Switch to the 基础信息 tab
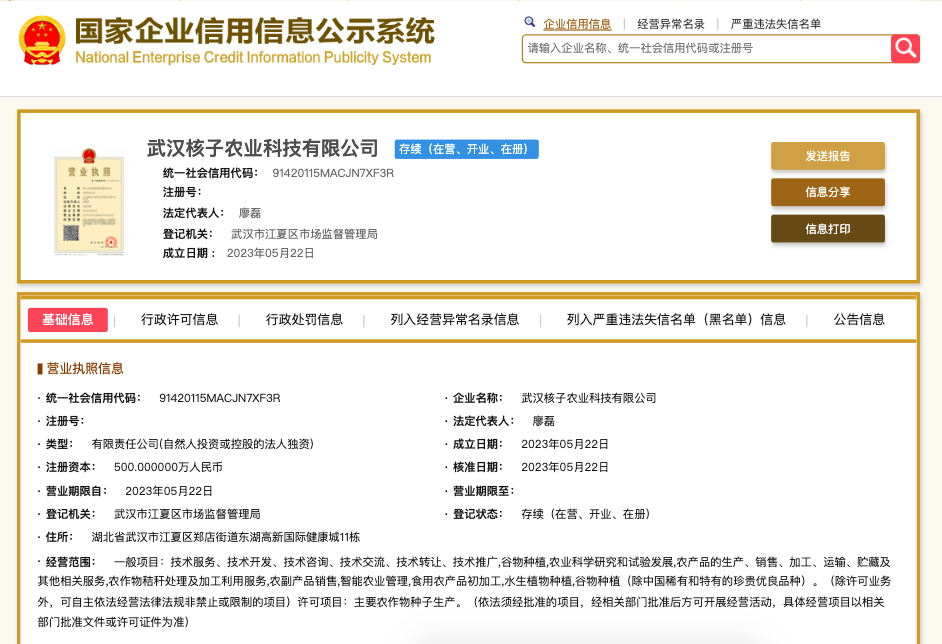942x644 pixels. (69, 319)
